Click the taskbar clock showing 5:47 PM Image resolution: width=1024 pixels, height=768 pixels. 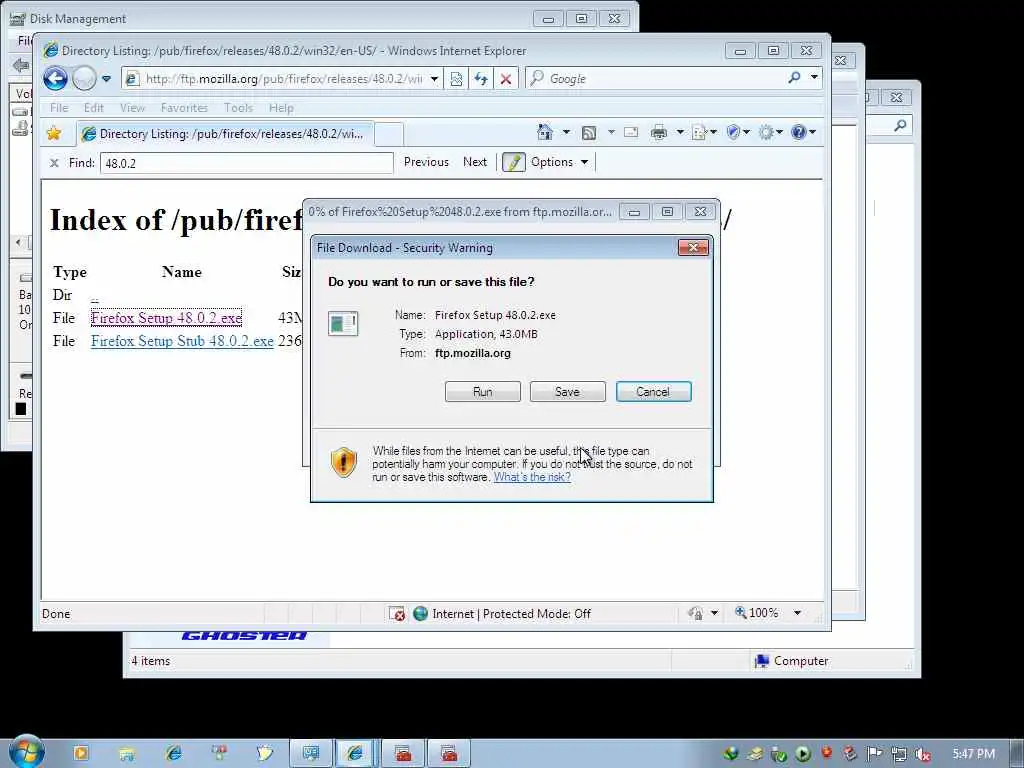point(973,754)
